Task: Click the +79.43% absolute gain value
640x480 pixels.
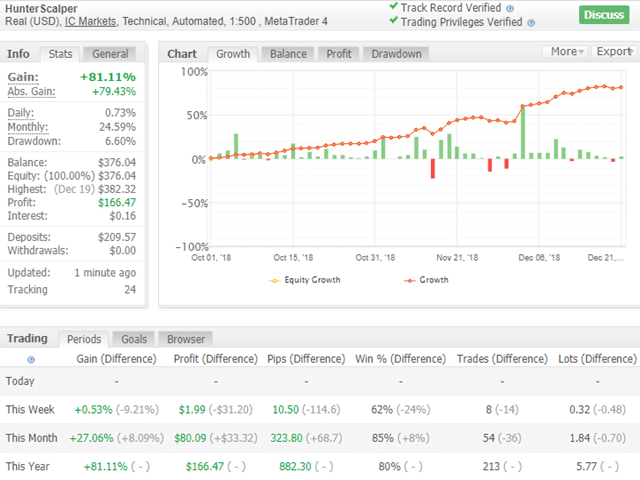Action: [x=114, y=91]
